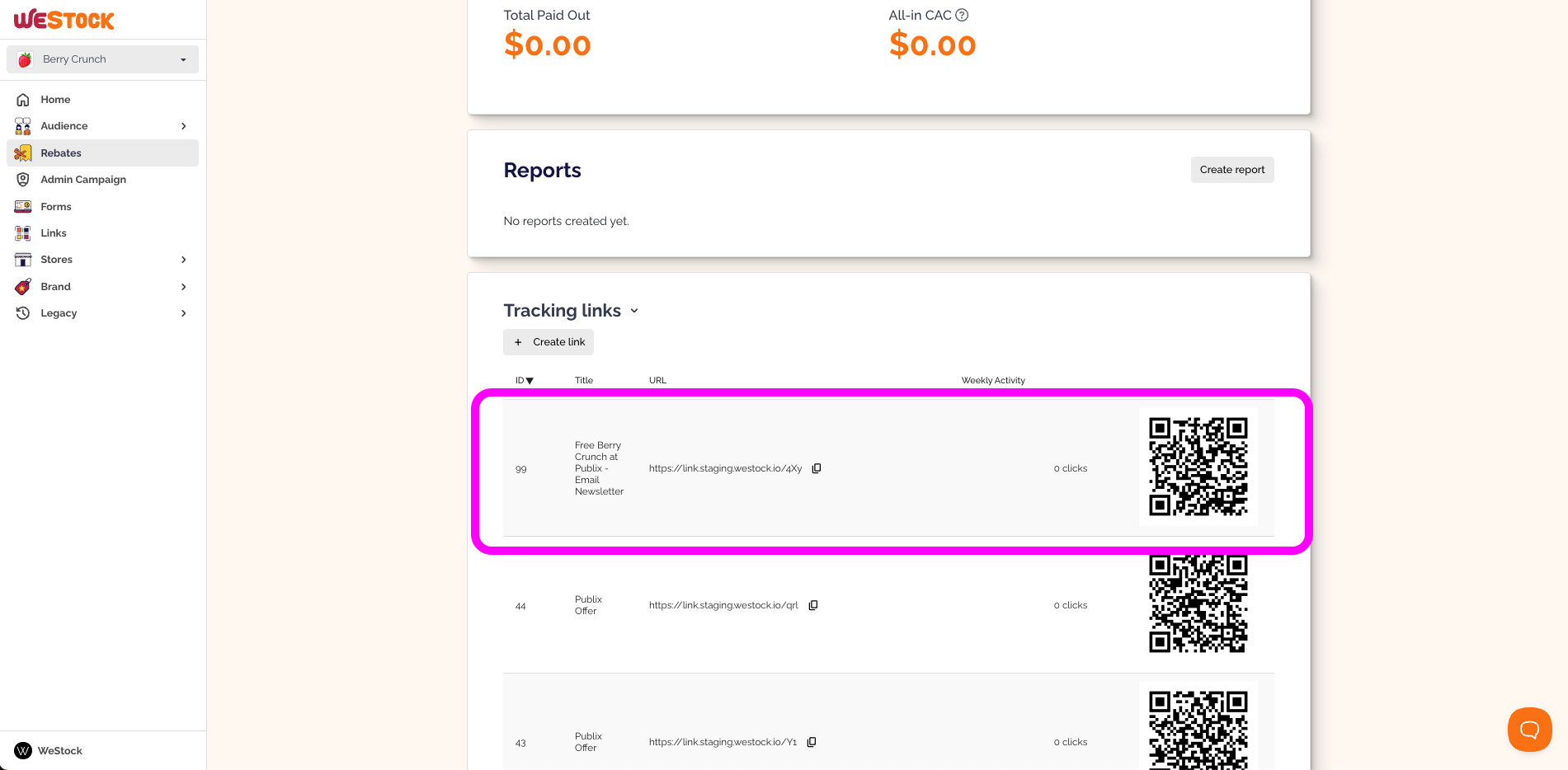This screenshot has width=1568, height=770.
Task: Sort the table by ID column
Action: click(x=525, y=381)
